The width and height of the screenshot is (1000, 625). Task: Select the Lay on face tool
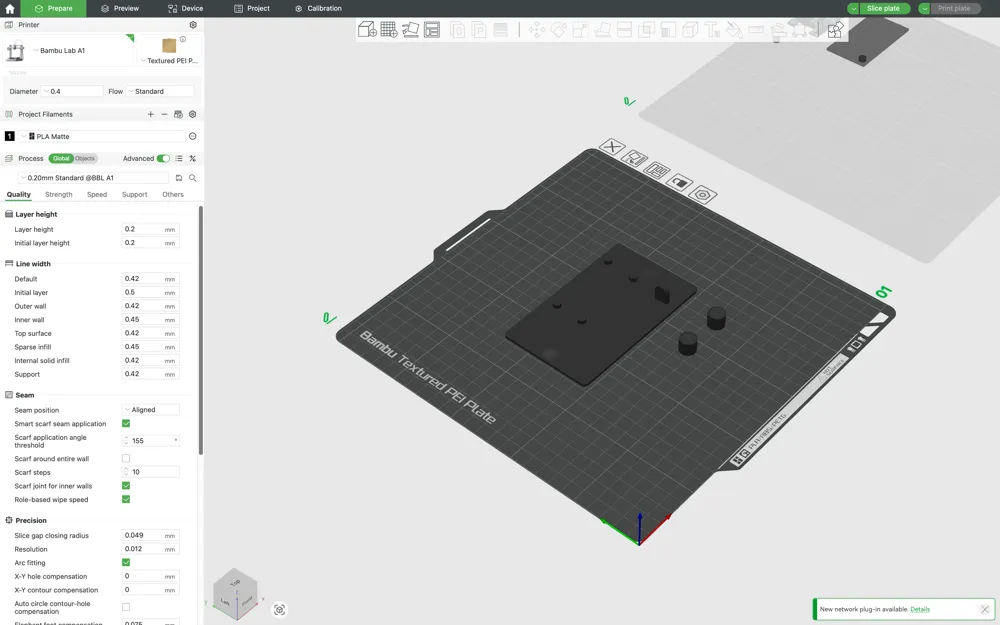click(602, 30)
